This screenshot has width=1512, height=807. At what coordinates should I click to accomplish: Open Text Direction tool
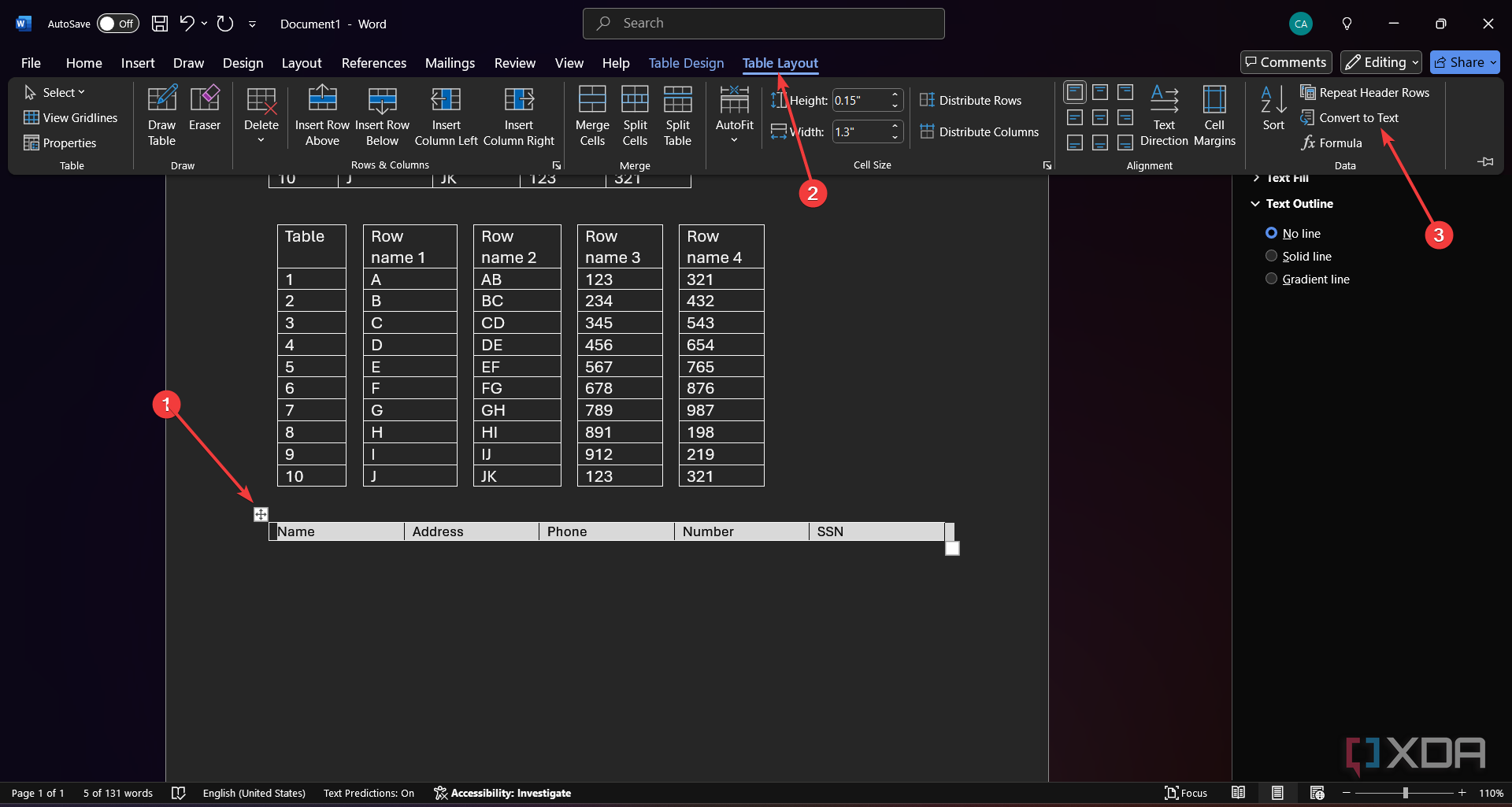coord(1164,116)
